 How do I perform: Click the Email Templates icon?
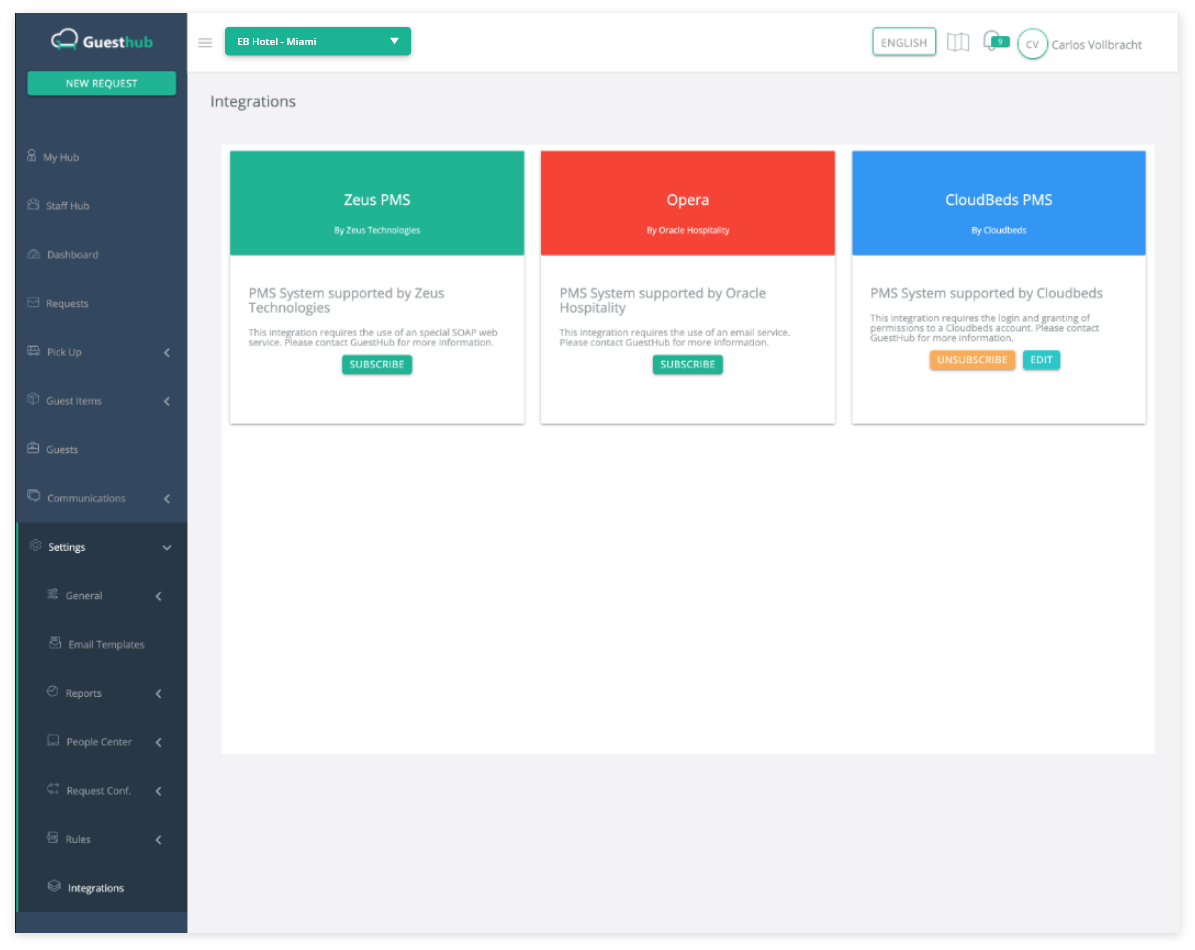[x=55, y=643]
